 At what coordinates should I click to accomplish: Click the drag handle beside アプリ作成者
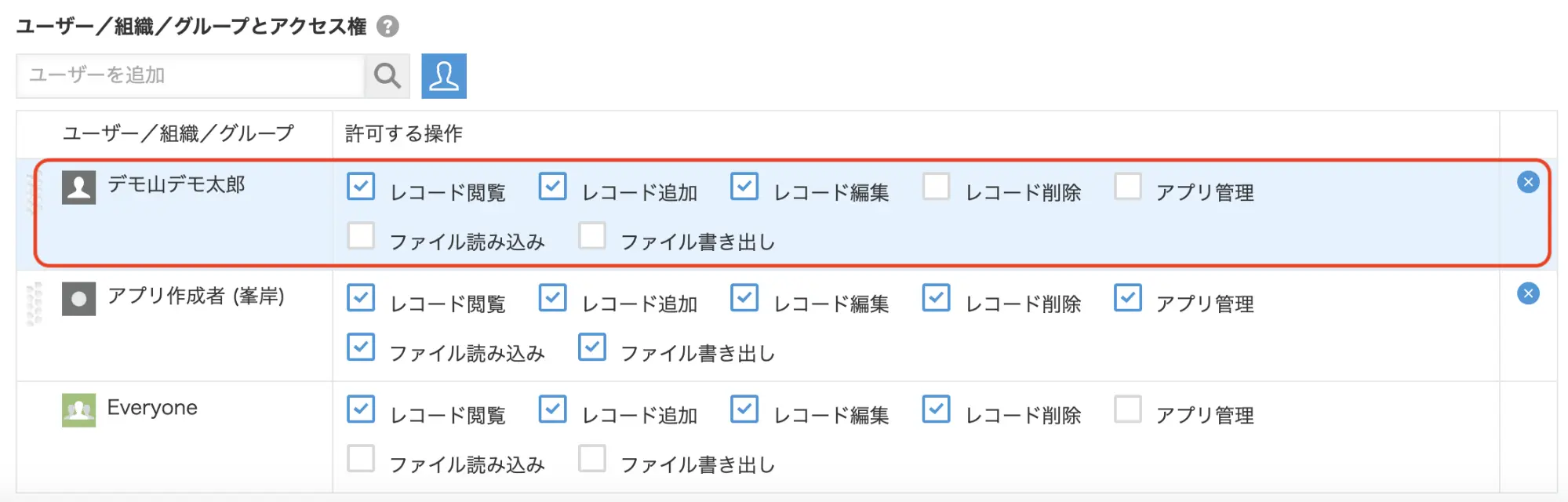click(34, 304)
